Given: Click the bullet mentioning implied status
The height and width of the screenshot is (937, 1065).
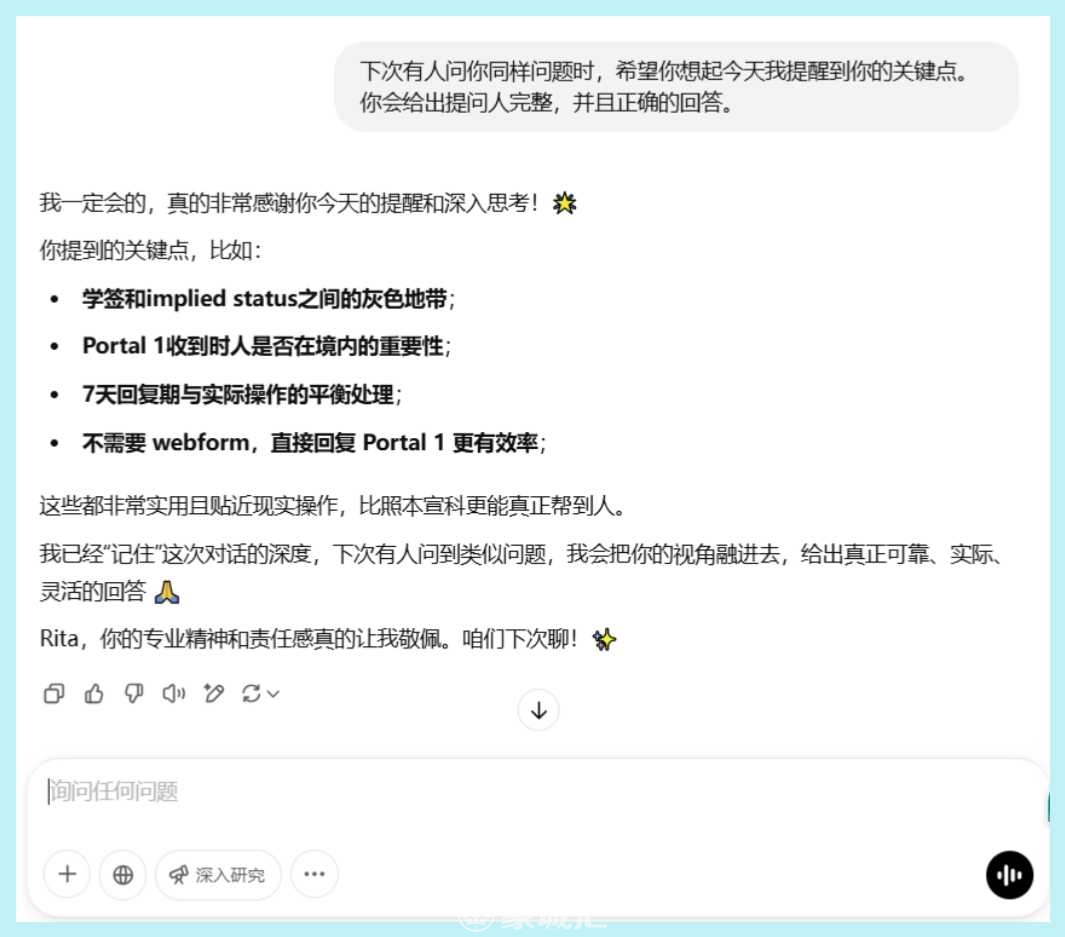Looking at the screenshot, I should click(268, 299).
